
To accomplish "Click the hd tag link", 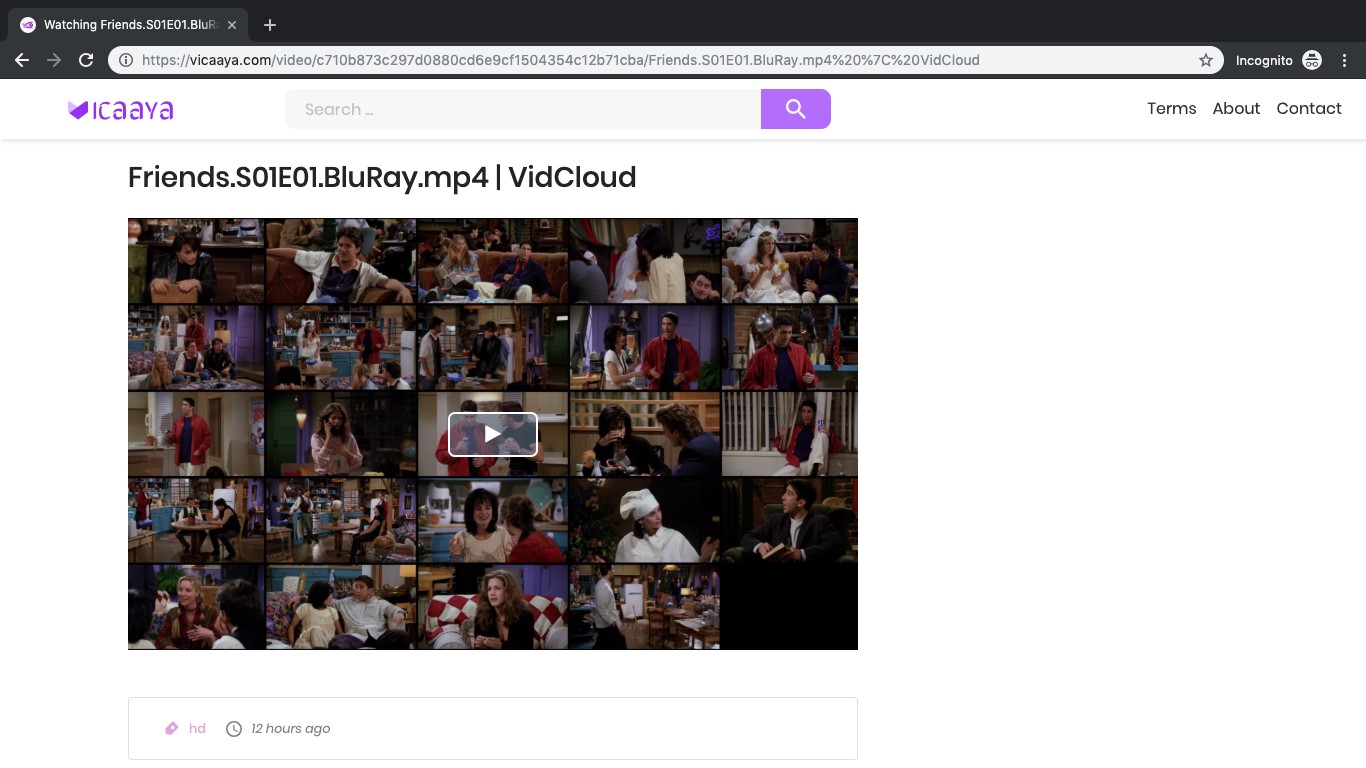I will coord(197,729).
